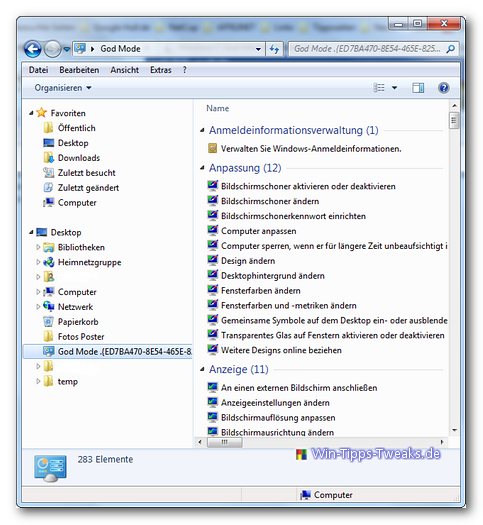This screenshot has height=525, width=483.
Task: Open the Organisieren dropdown
Action: point(63,88)
